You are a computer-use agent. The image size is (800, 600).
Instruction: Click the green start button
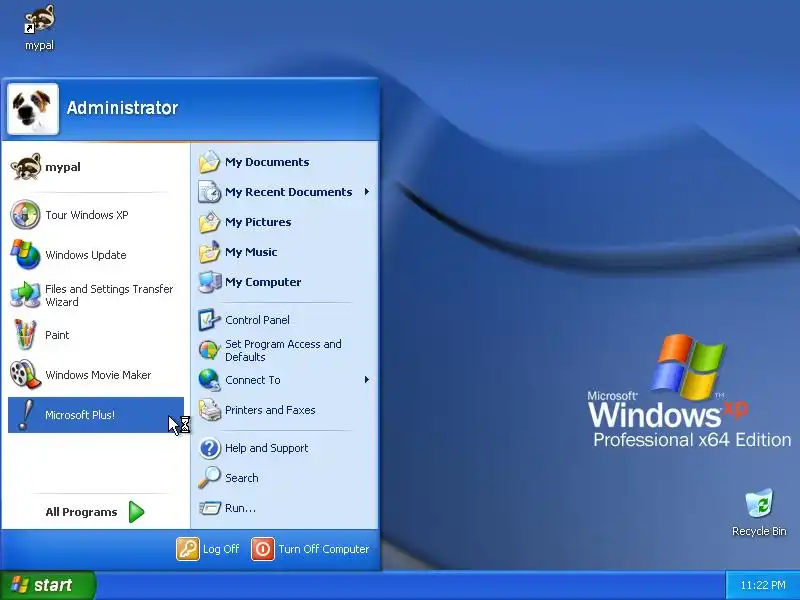tap(48, 585)
